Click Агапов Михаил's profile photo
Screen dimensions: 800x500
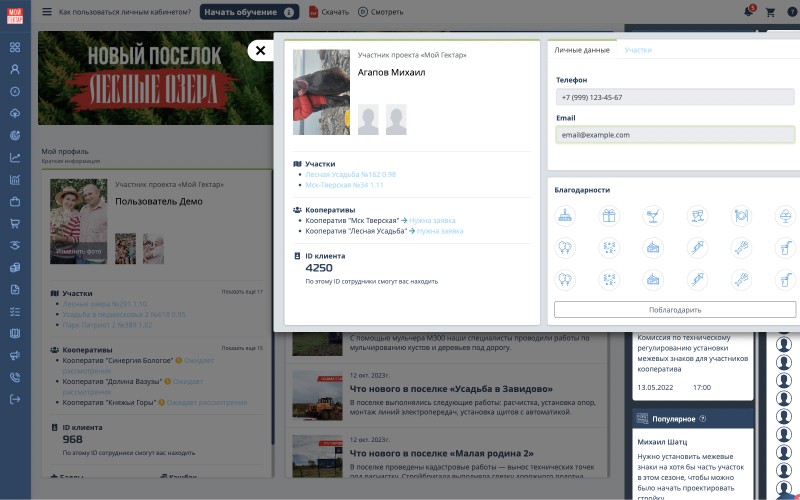pyautogui.click(x=321, y=92)
